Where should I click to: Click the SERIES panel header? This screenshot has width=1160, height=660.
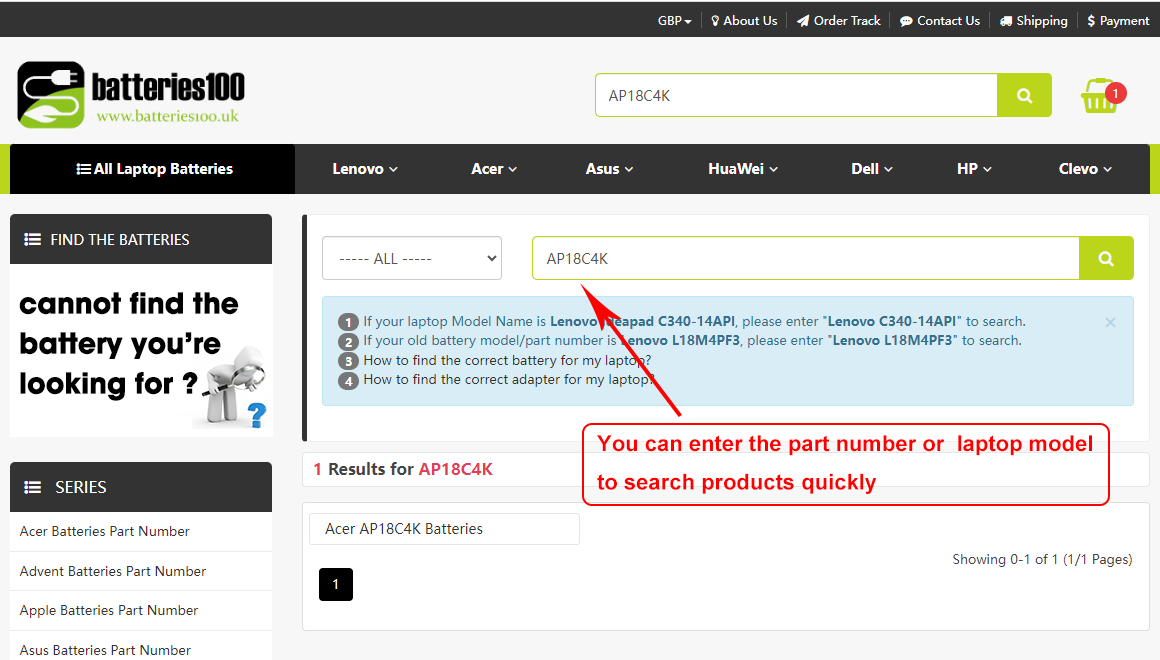(141, 487)
